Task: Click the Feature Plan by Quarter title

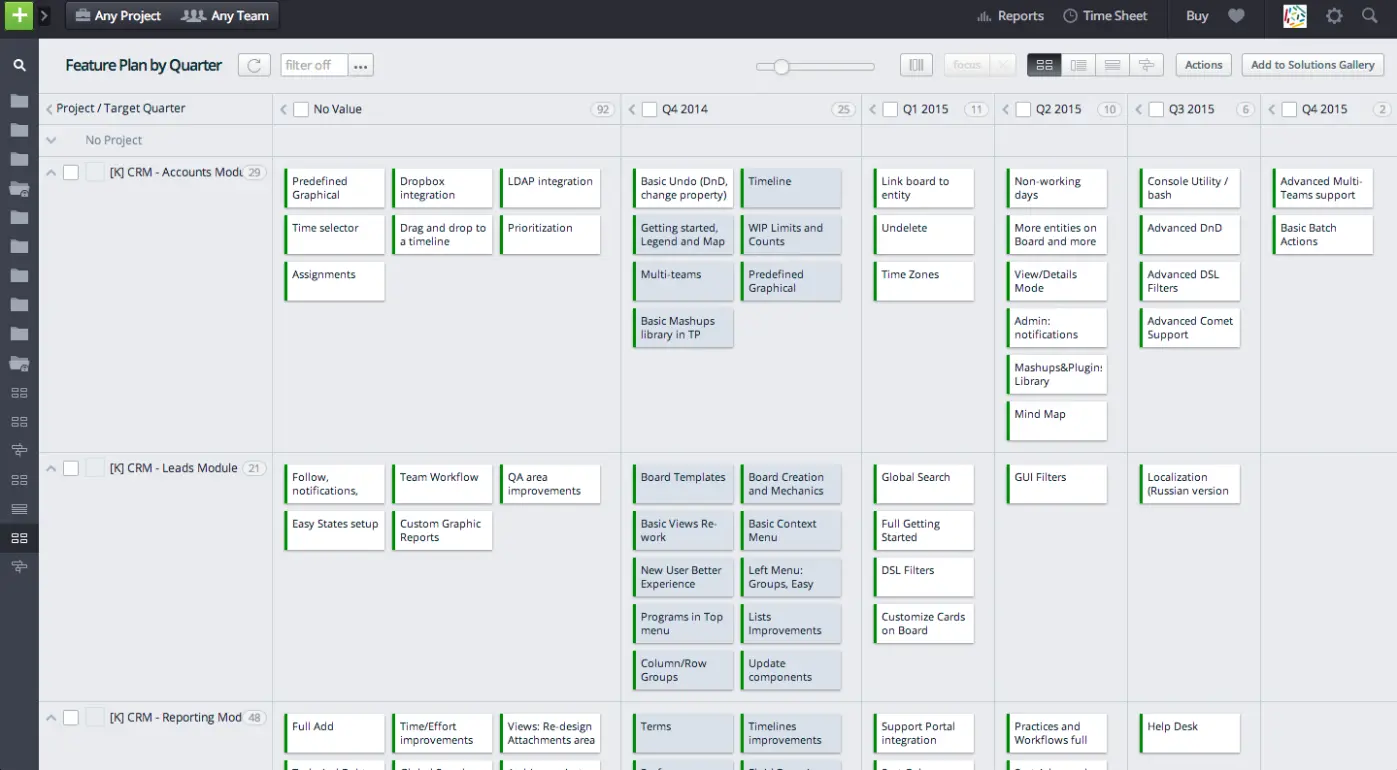Action: click(144, 65)
